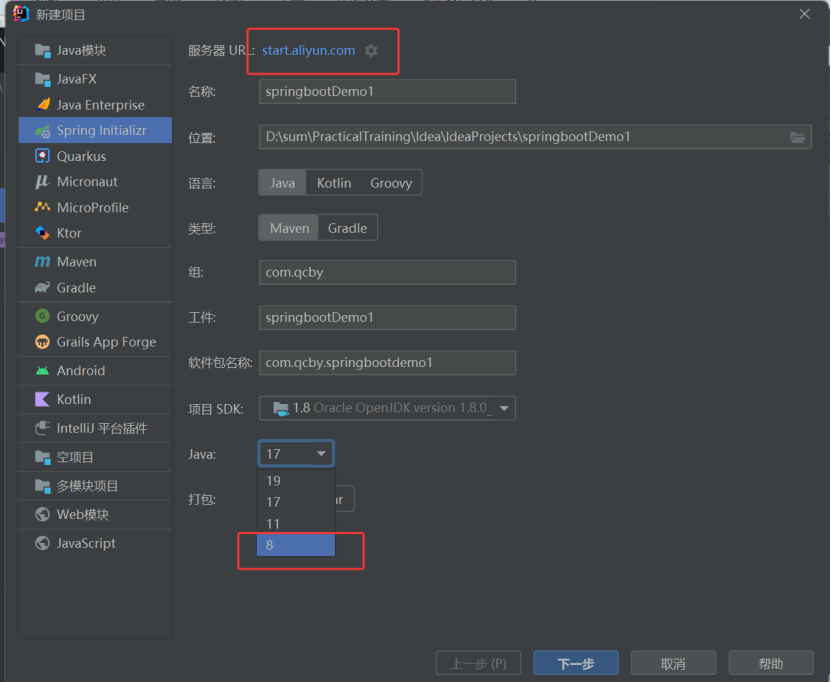831x683 pixels.
Task: Click the MicroProfile icon
Action: tap(42, 207)
